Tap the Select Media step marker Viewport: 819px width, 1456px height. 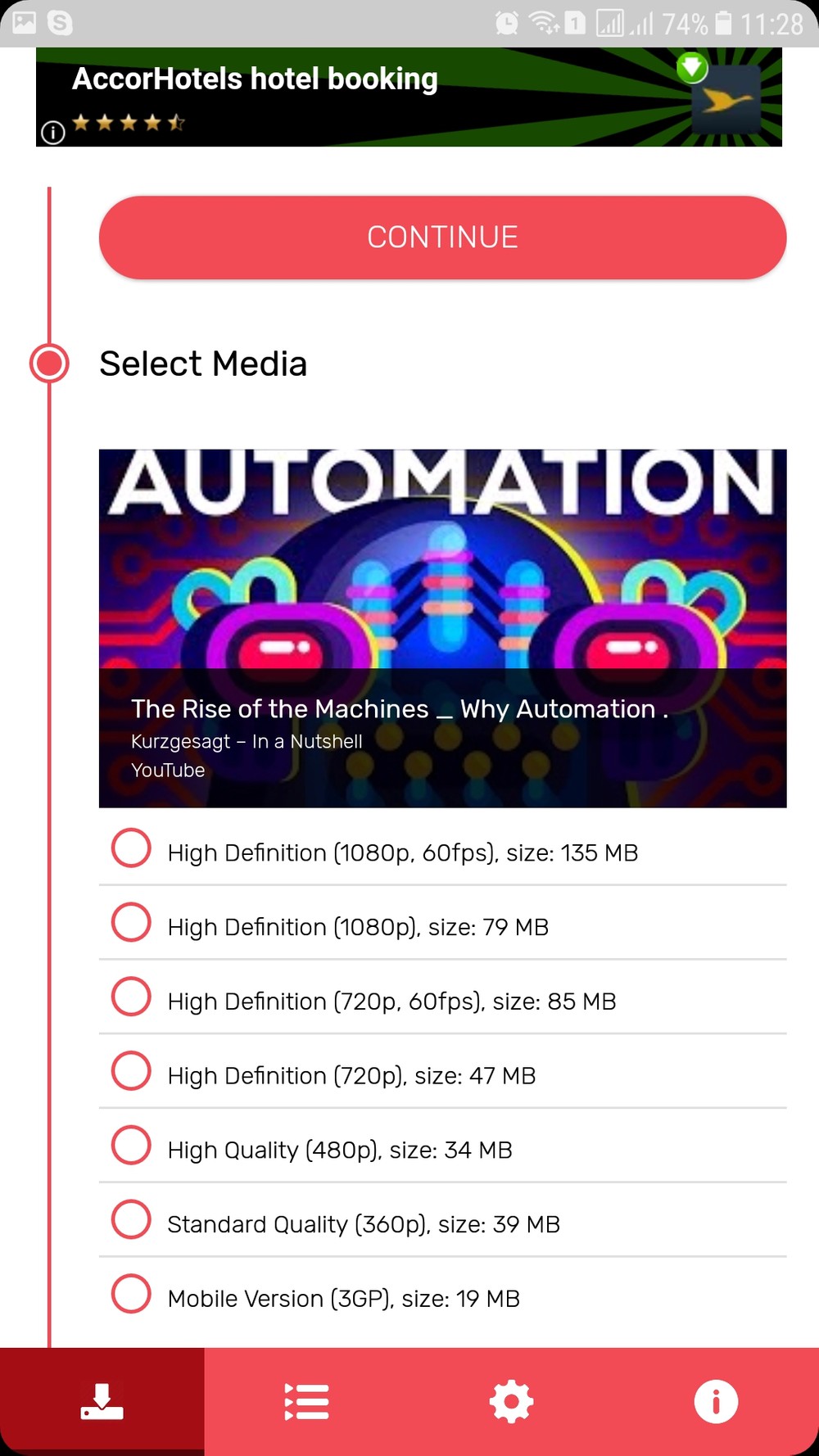coord(50,364)
